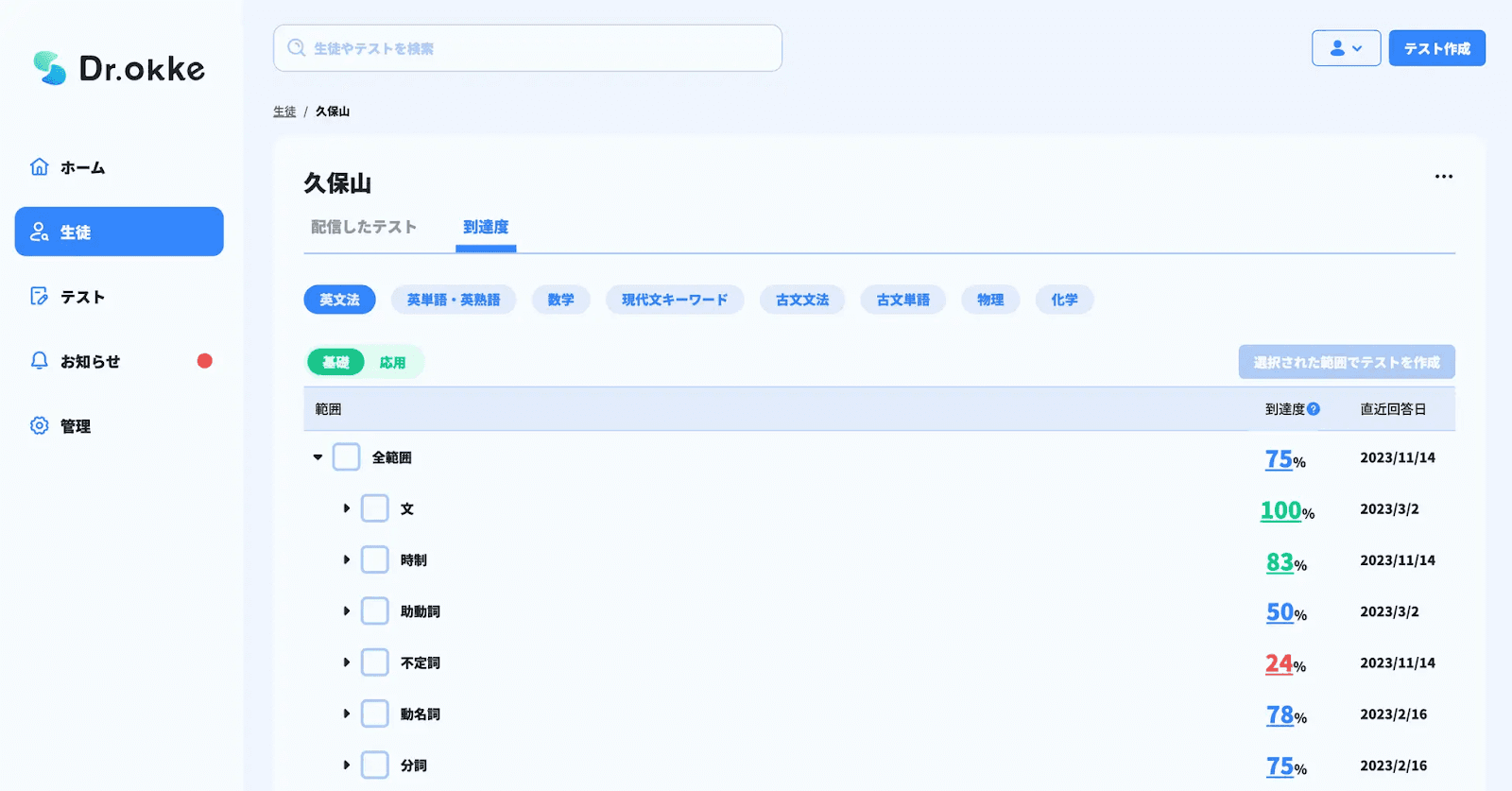Select the 古文文法 subject chip
Image resolution: width=1512 pixels, height=791 pixels.
(x=802, y=300)
